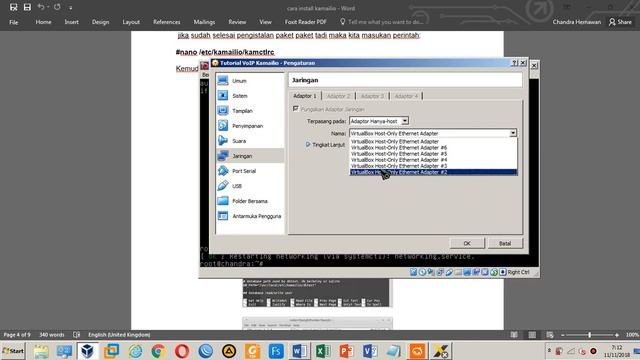
Task: Open the View ribbon tab
Action: point(265,22)
